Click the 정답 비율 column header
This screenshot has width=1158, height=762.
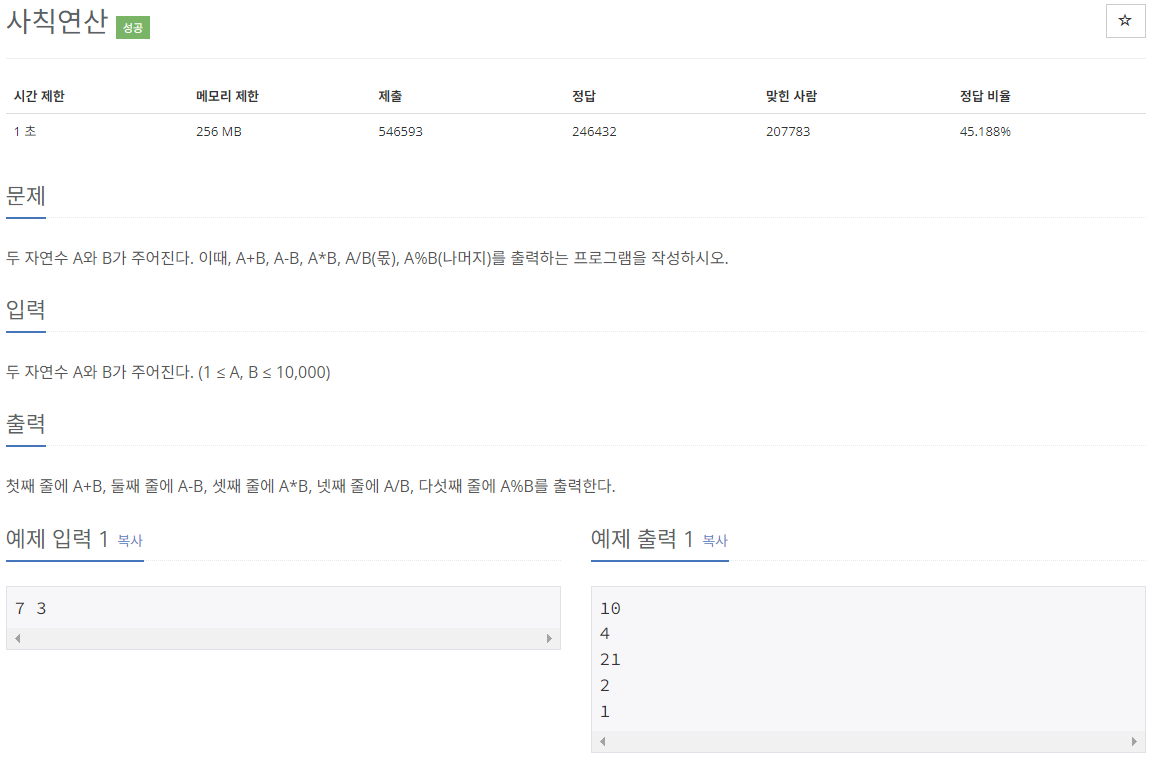click(985, 96)
